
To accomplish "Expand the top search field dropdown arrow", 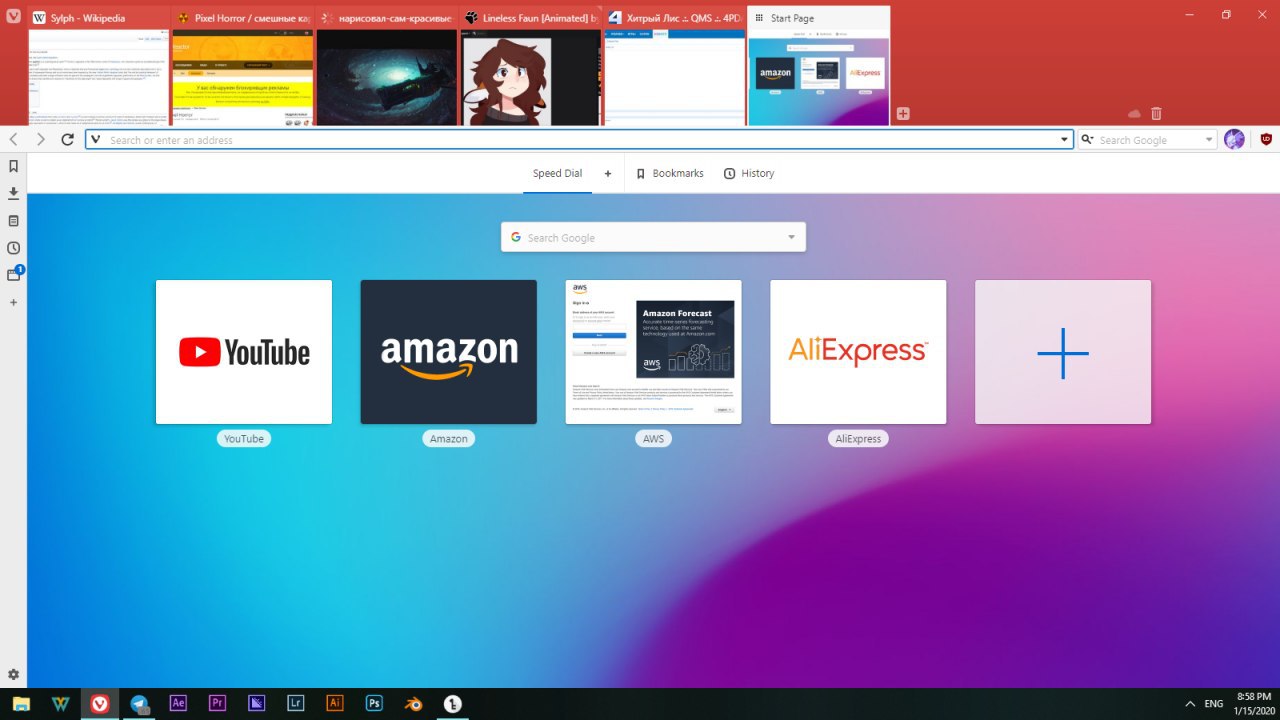I will point(1209,140).
